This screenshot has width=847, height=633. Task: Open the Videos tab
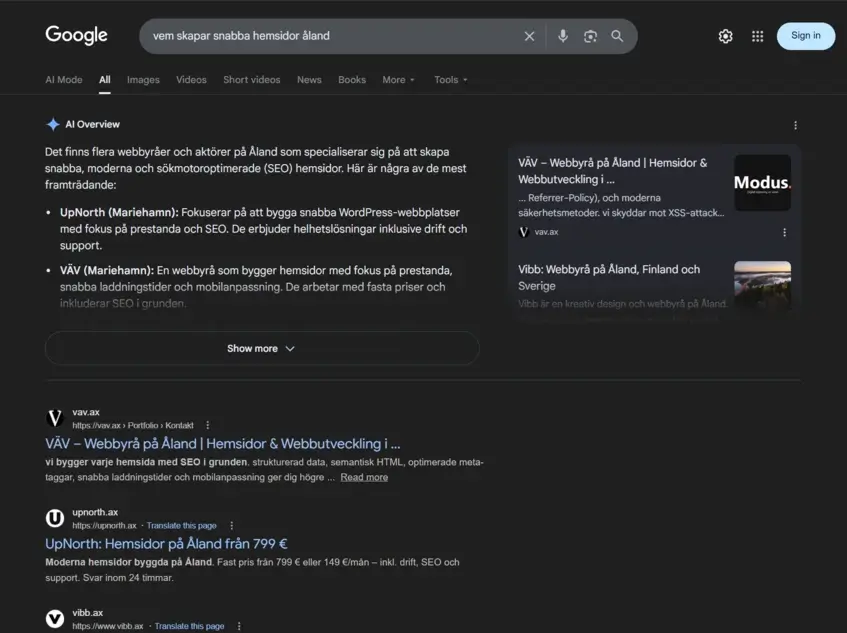click(191, 80)
